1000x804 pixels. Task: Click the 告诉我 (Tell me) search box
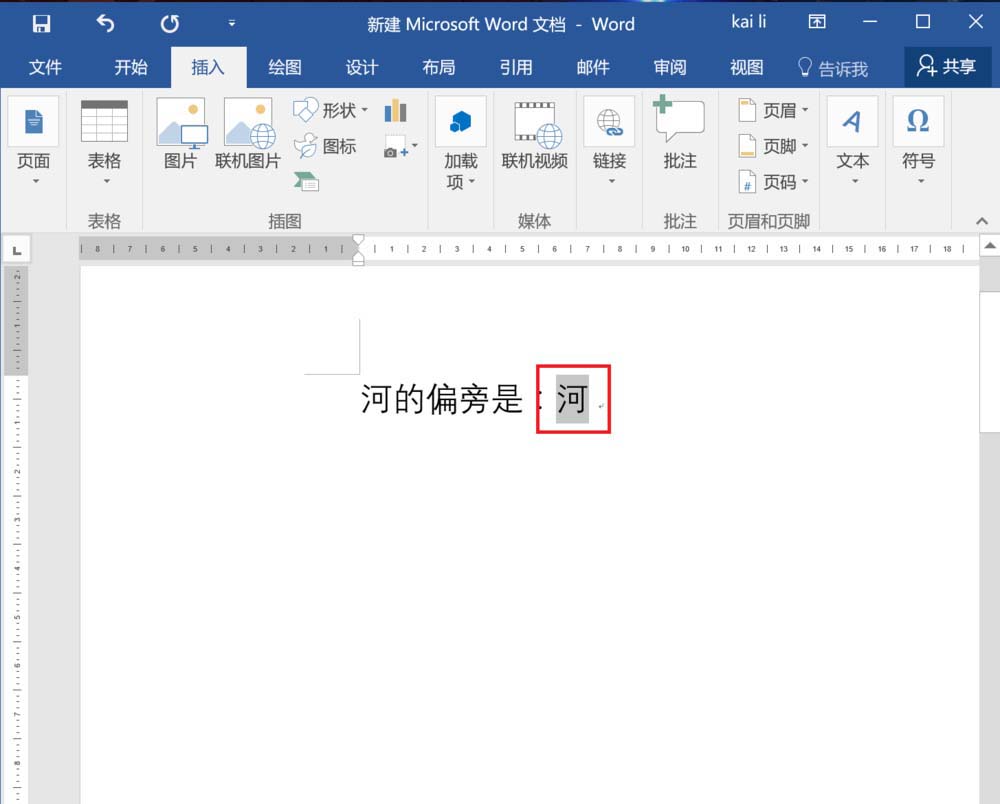coord(833,68)
